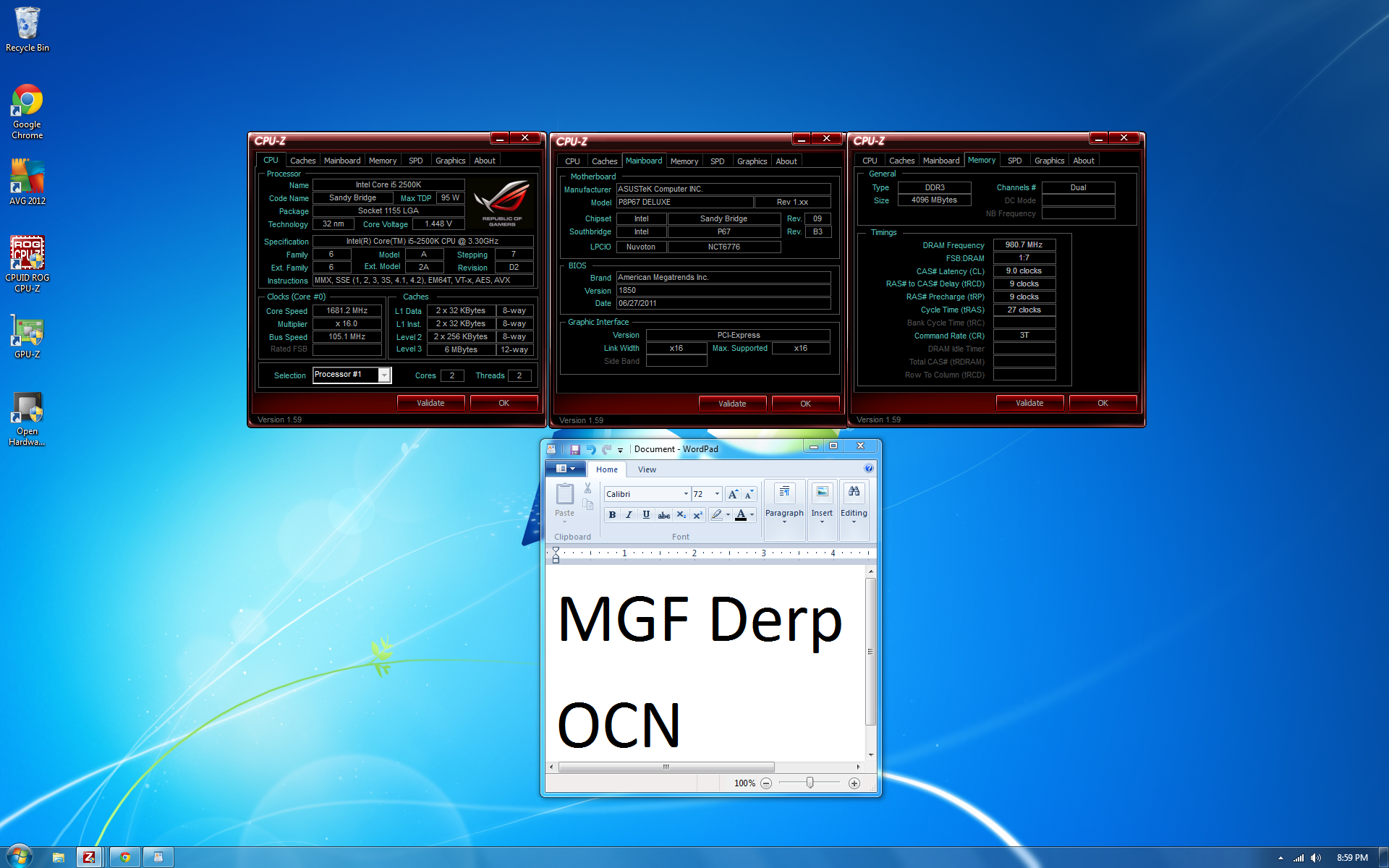This screenshot has height=868, width=1389.
Task: Open Windows Explorer from the taskbar
Action: coord(59,857)
